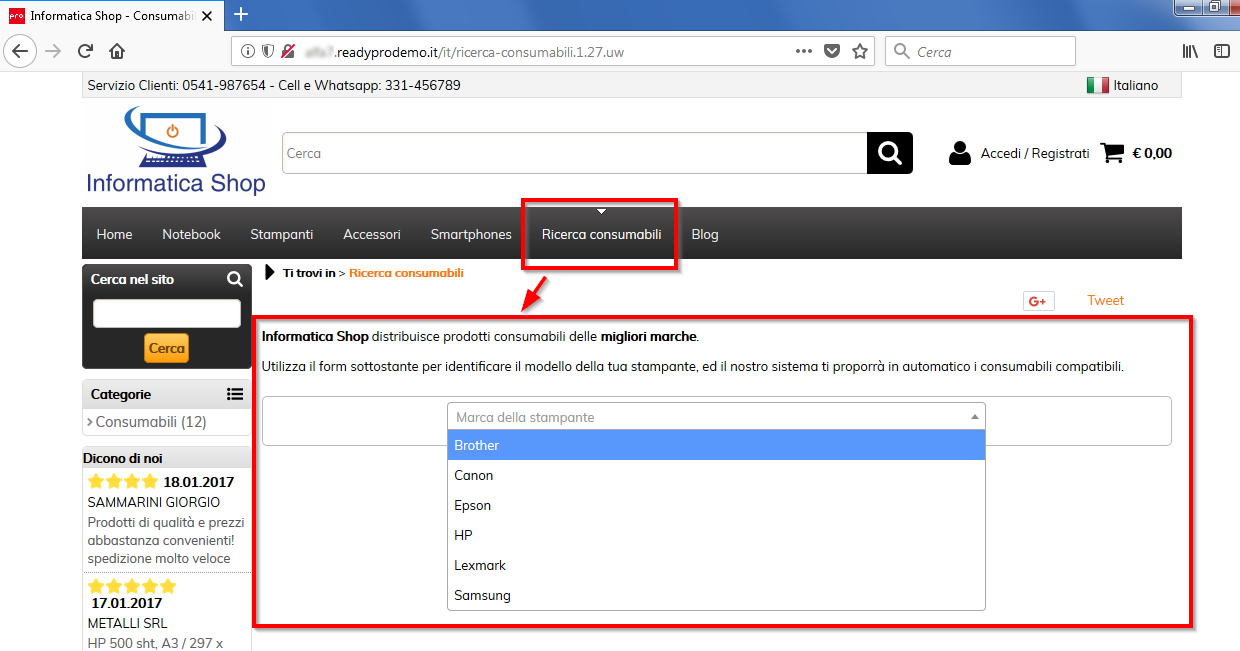Choose Epson from the brand list
1240x651 pixels.
coord(716,505)
